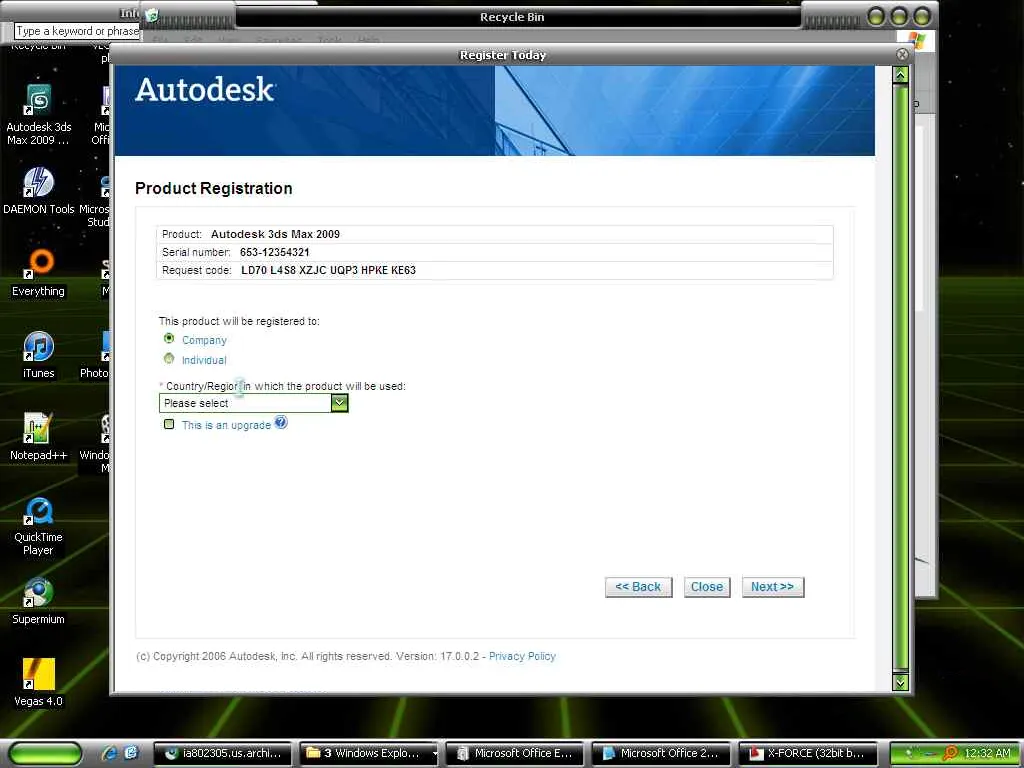Click the scrollbar up arrow in Register Today

coord(901,75)
